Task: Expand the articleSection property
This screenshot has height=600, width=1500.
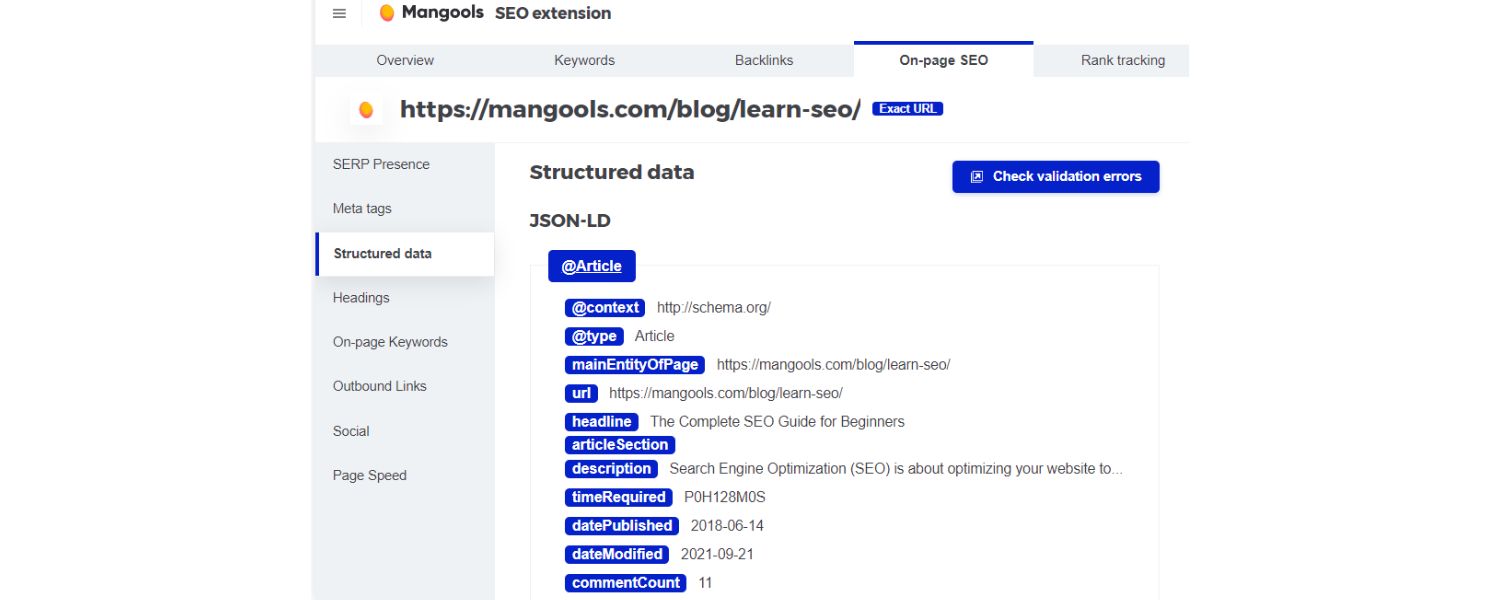Action: click(619, 444)
